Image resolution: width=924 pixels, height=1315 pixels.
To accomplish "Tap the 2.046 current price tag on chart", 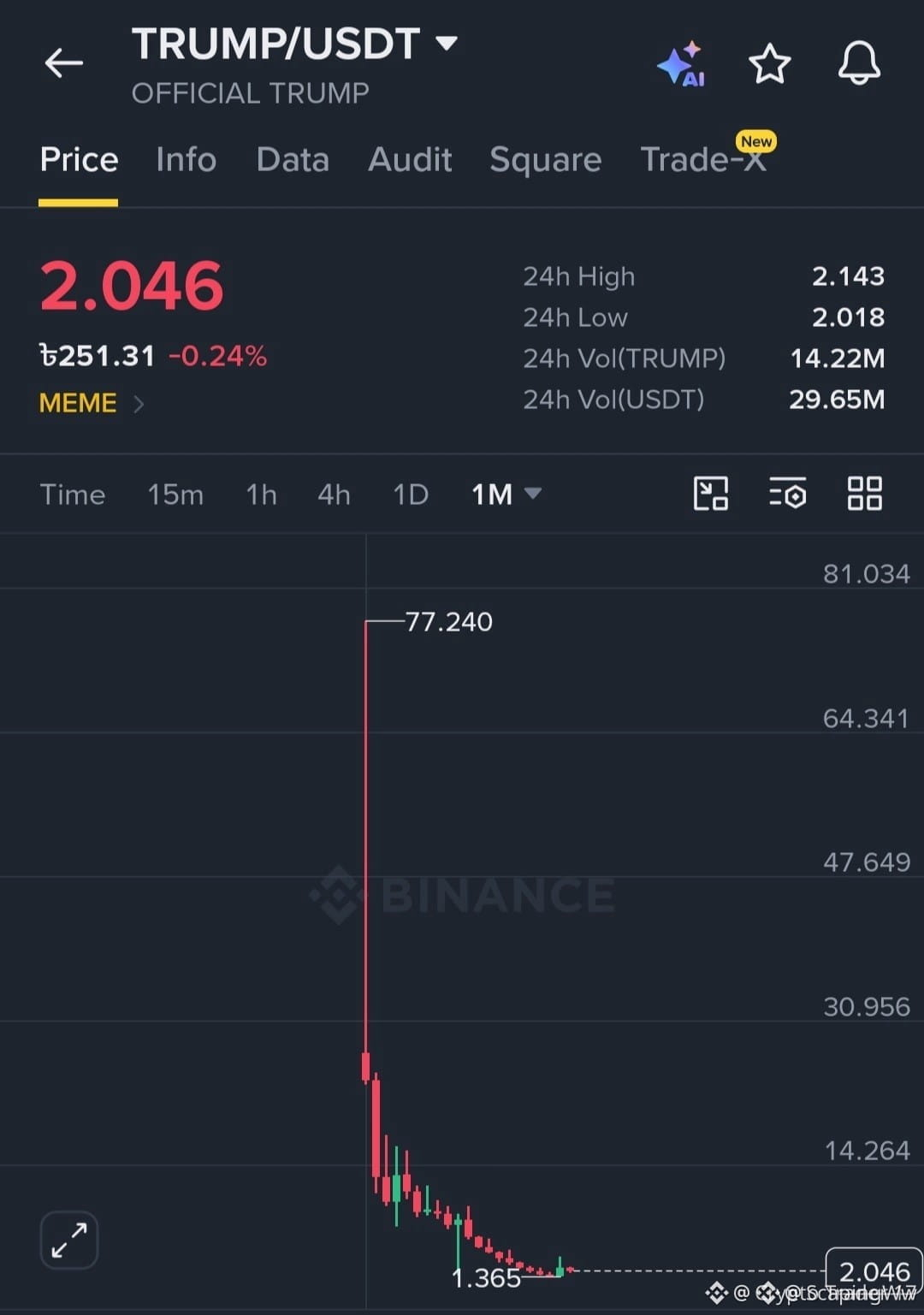I will [x=874, y=1271].
